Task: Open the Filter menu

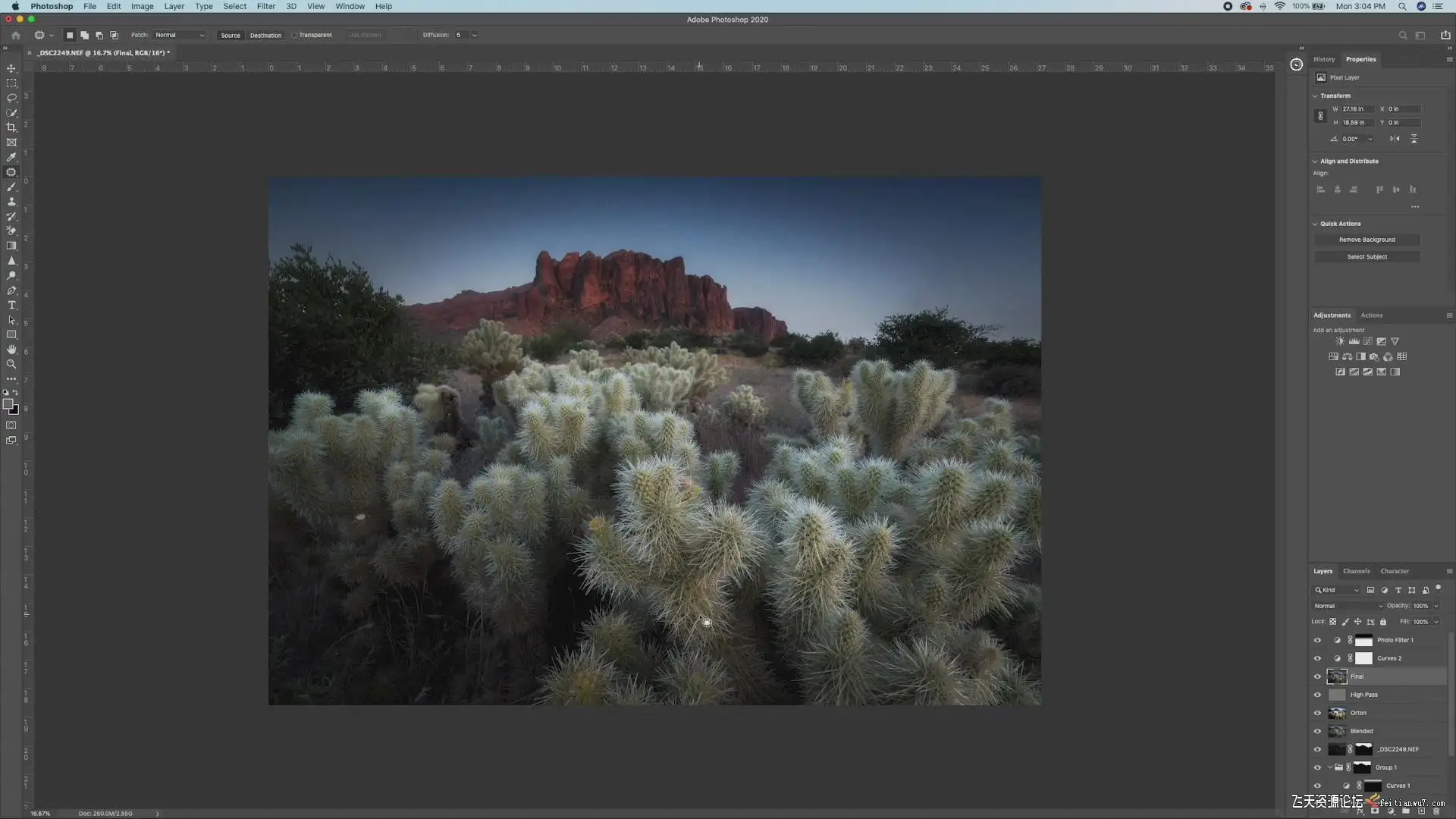Action: tap(265, 6)
